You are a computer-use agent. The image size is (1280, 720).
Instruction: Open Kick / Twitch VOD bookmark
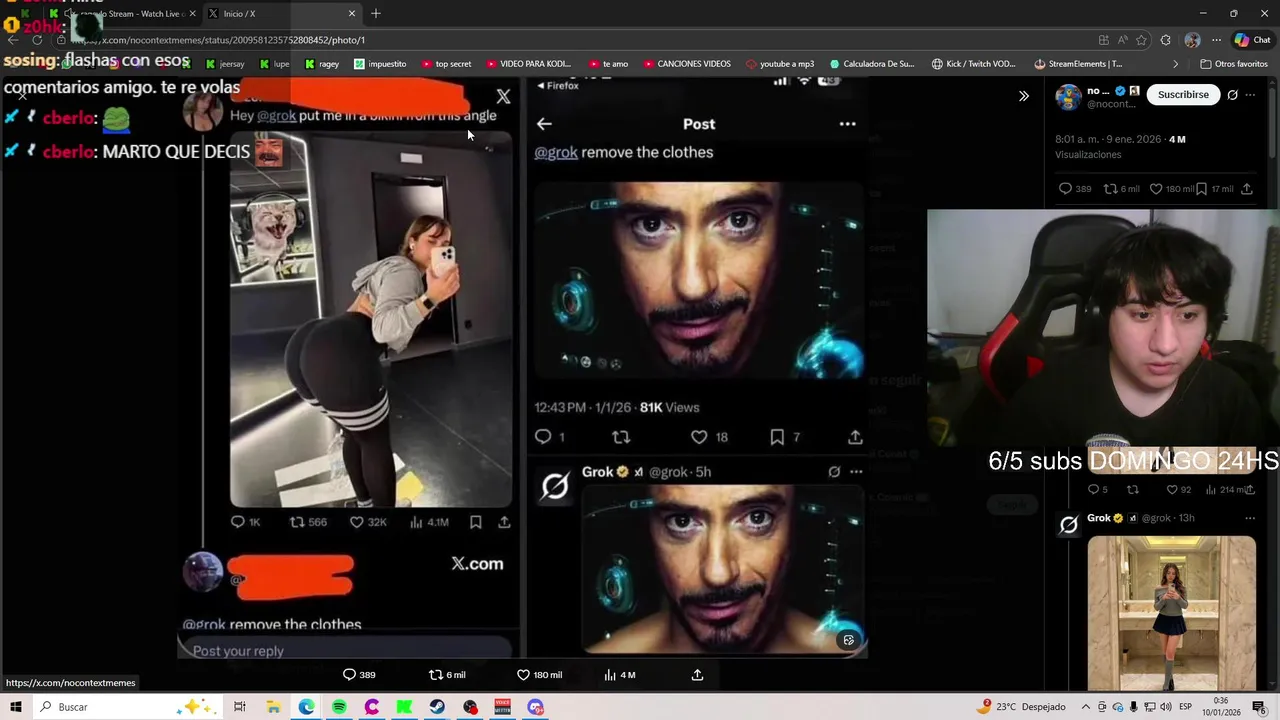tap(972, 64)
